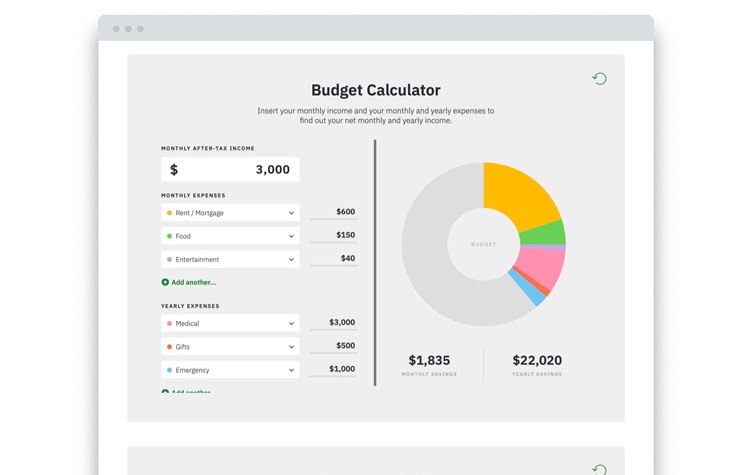The height and width of the screenshot is (475, 750).
Task: Open the Gifts yearly expense dropdown
Action: pos(230,346)
